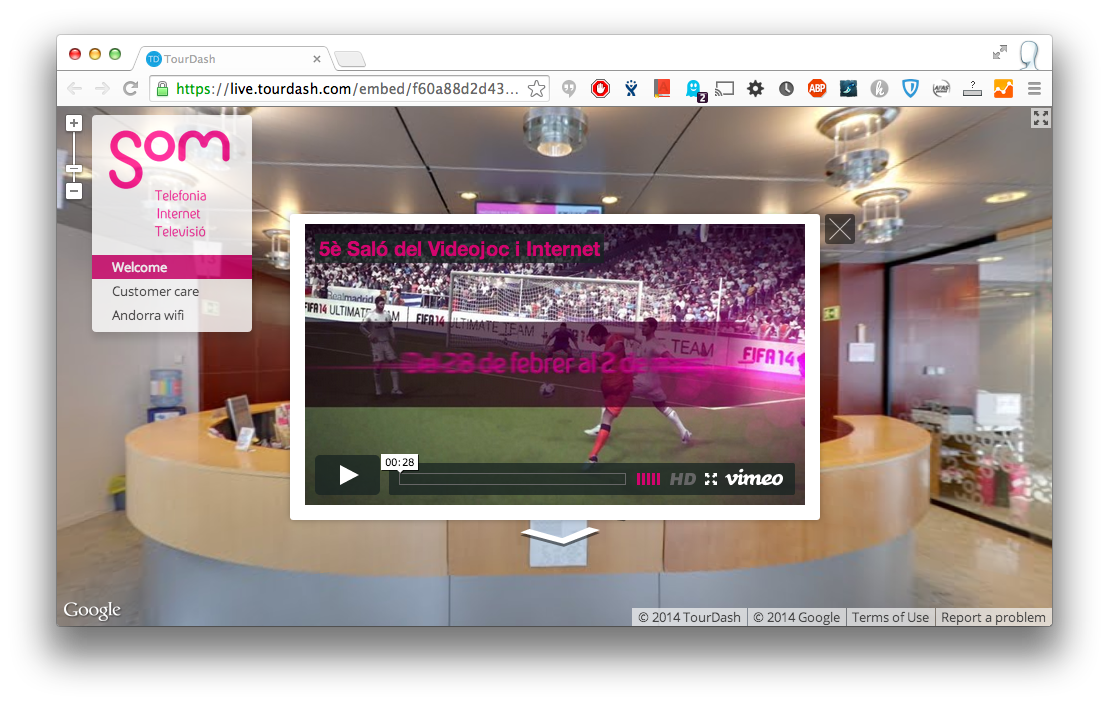Click the Google Cast extension icon

pos(724,88)
